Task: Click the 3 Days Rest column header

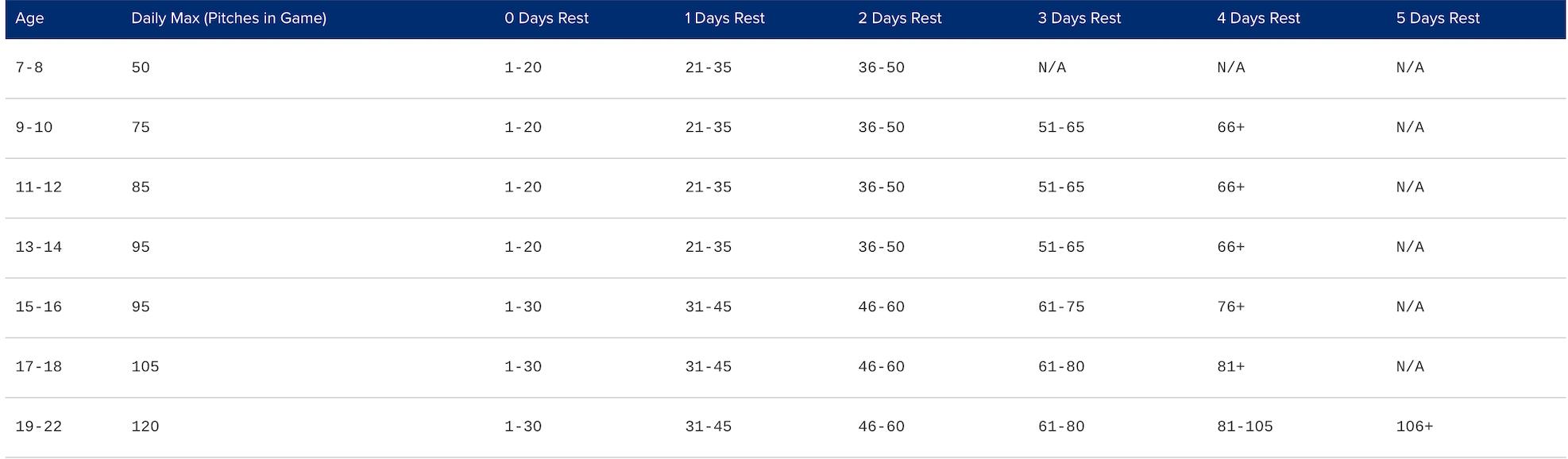Action: 1079,18
